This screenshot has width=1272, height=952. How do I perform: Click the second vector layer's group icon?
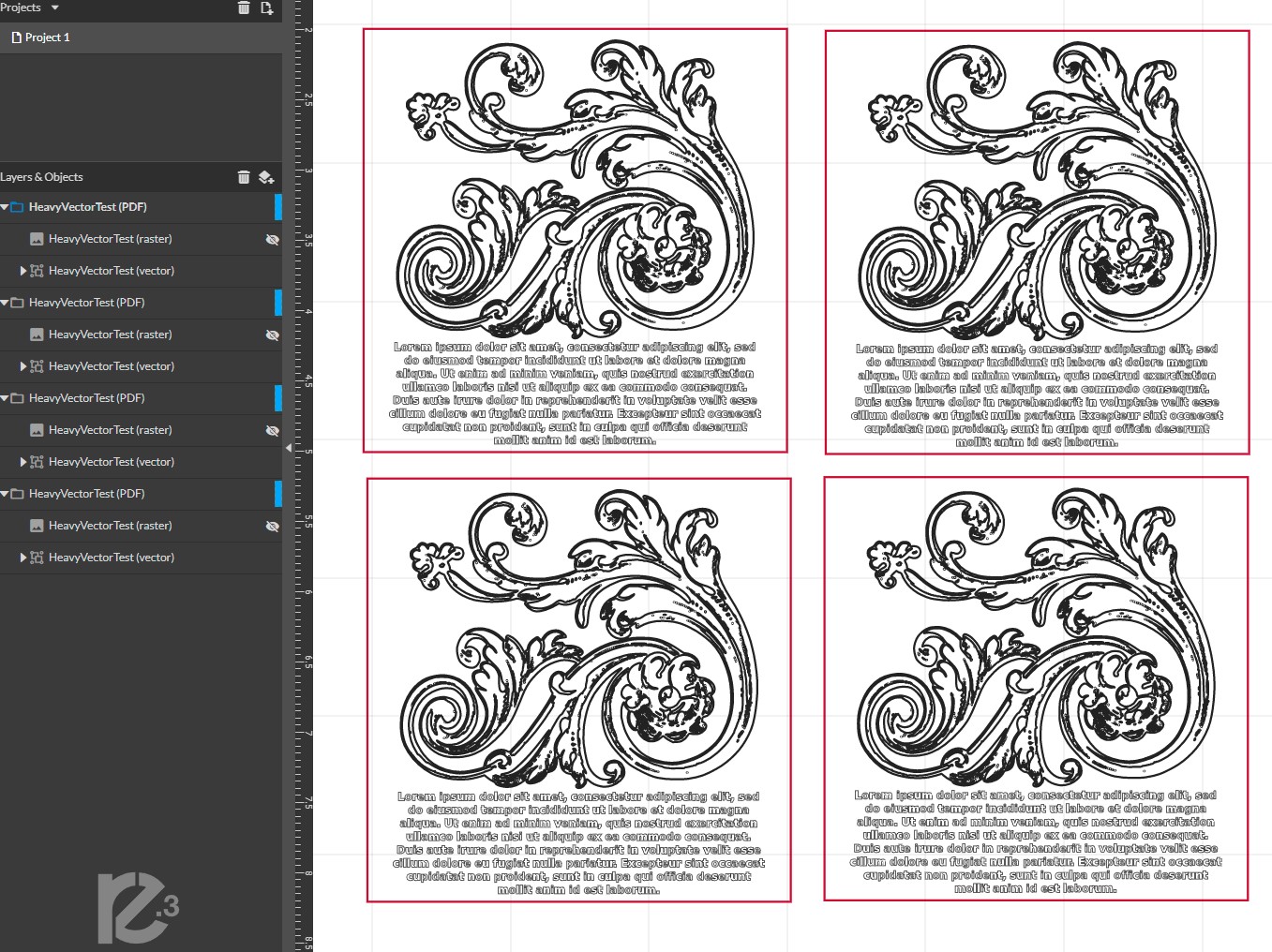[x=37, y=366]
